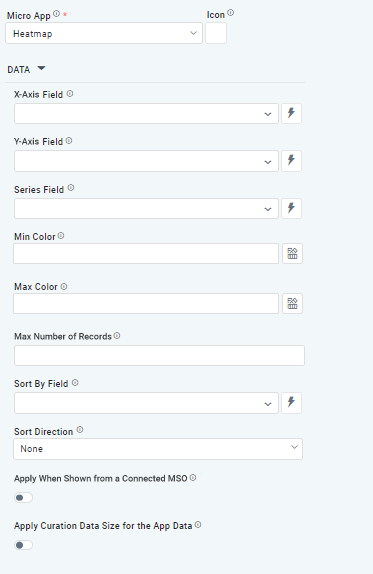
Task: Click the empty Icon selector box
Action: (216, 33)
